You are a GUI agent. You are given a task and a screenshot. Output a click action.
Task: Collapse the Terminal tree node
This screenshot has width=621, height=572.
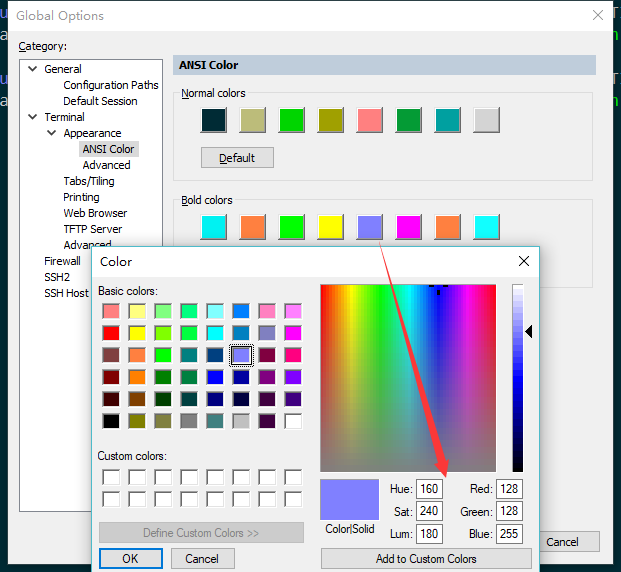(33, 117)
